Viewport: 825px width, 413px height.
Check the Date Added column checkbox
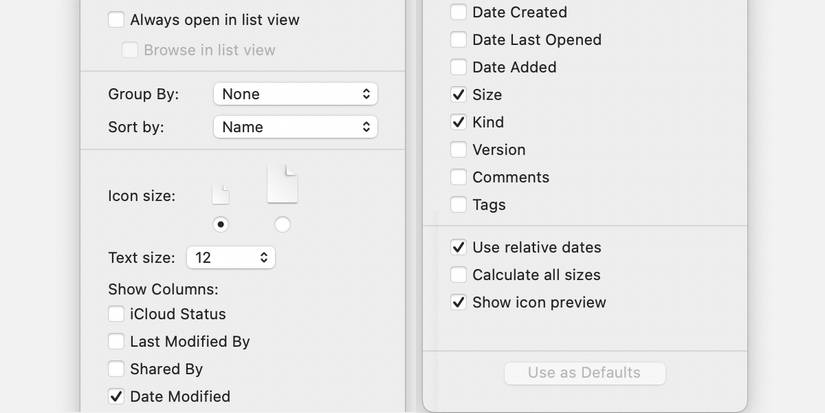pyautogui.click(x=458, y=67)
